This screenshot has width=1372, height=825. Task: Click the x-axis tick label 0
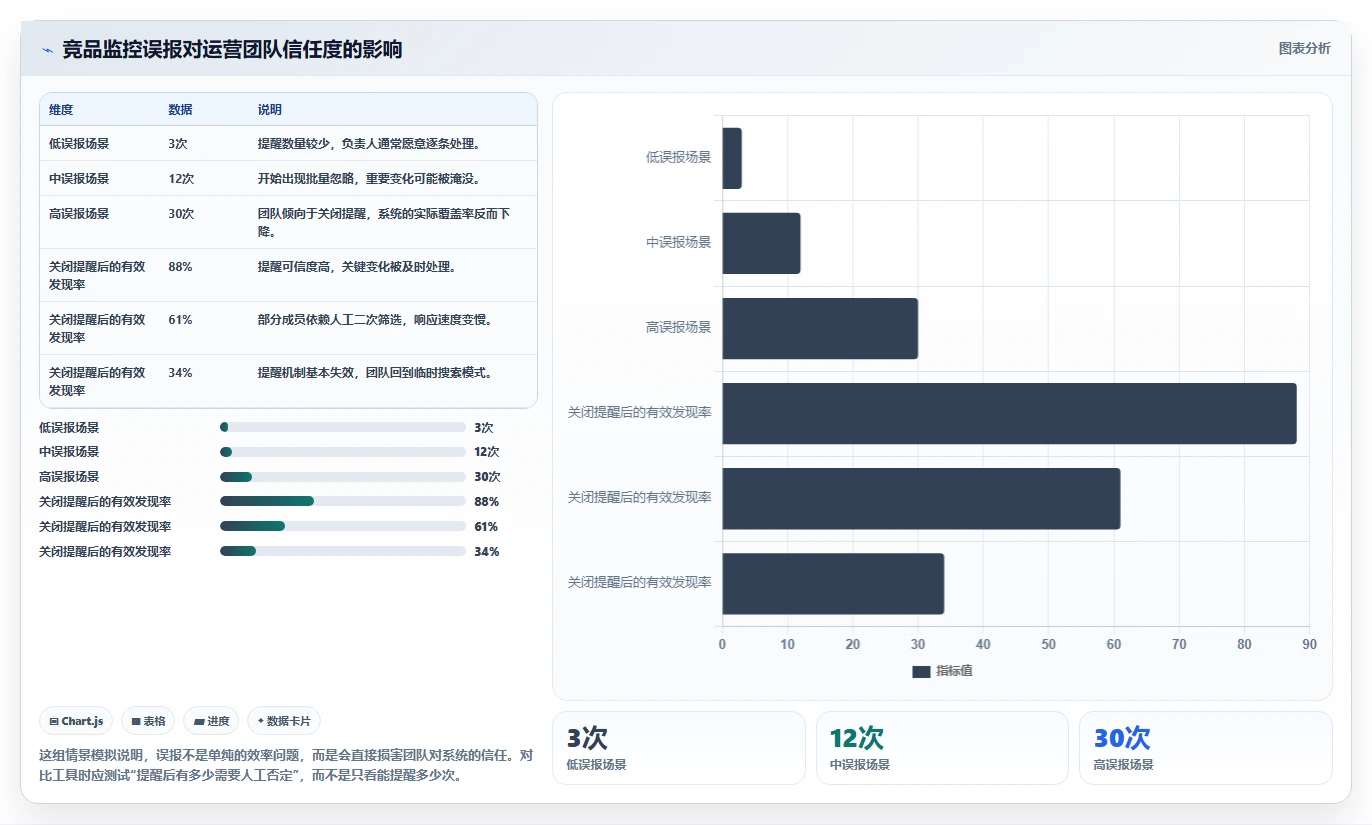(x=722, y=644)
